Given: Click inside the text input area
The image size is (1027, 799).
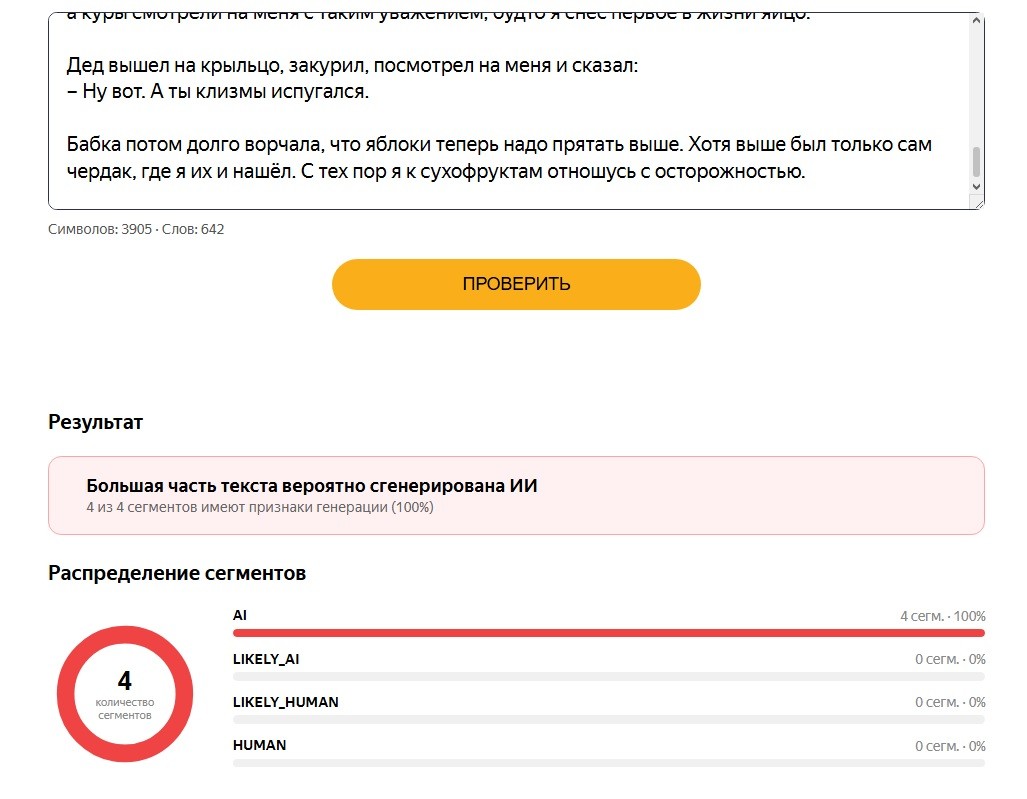Looking at the screenshot, I should click(509, 111).
